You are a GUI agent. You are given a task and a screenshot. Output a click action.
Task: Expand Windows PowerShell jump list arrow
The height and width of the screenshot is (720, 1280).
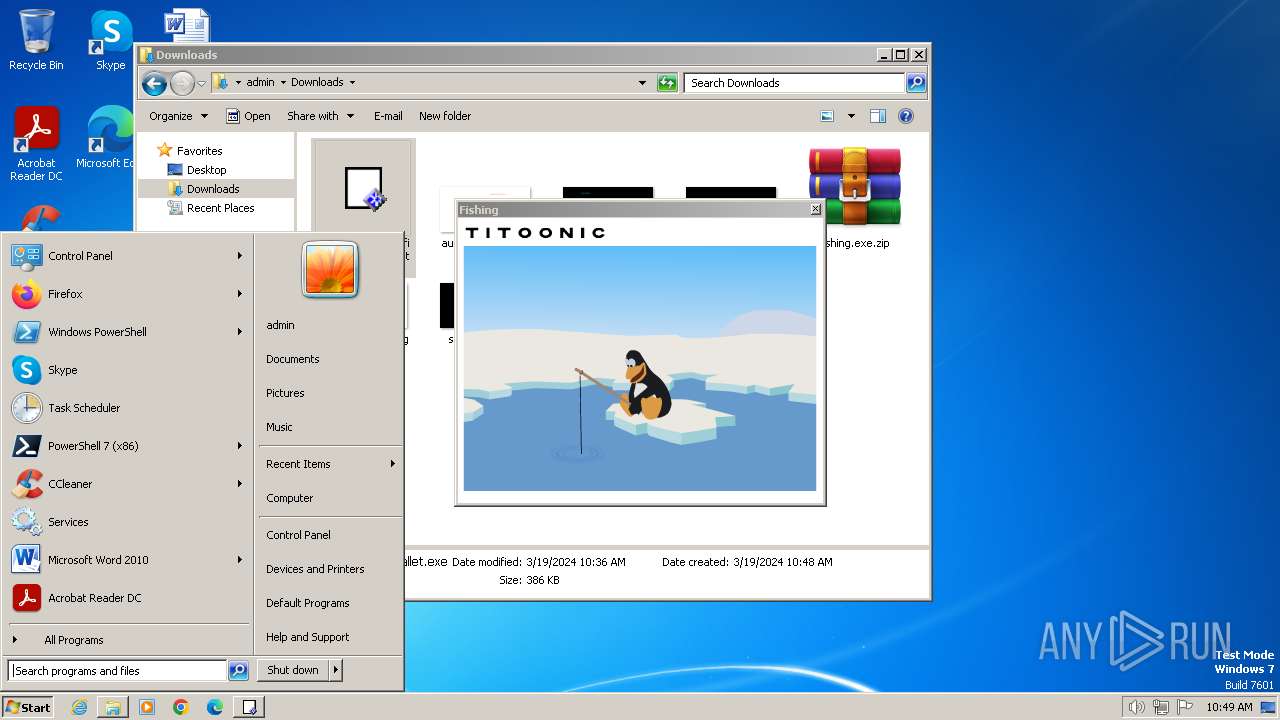tap(240, 332)
